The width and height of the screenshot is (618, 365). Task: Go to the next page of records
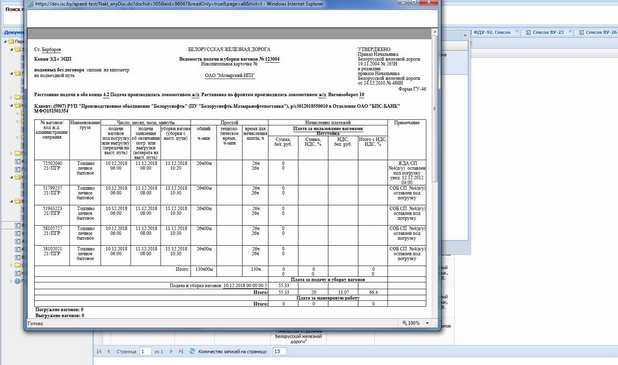171,351
